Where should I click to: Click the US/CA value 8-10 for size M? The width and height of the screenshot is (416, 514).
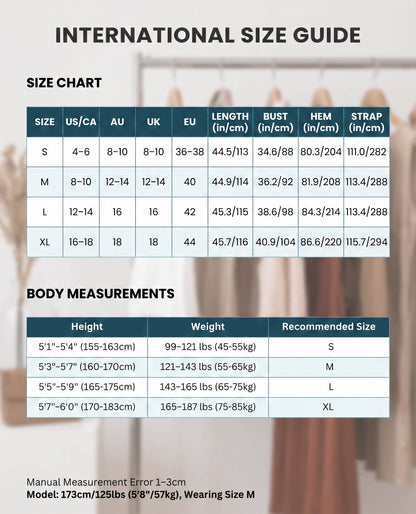(81, 182)
